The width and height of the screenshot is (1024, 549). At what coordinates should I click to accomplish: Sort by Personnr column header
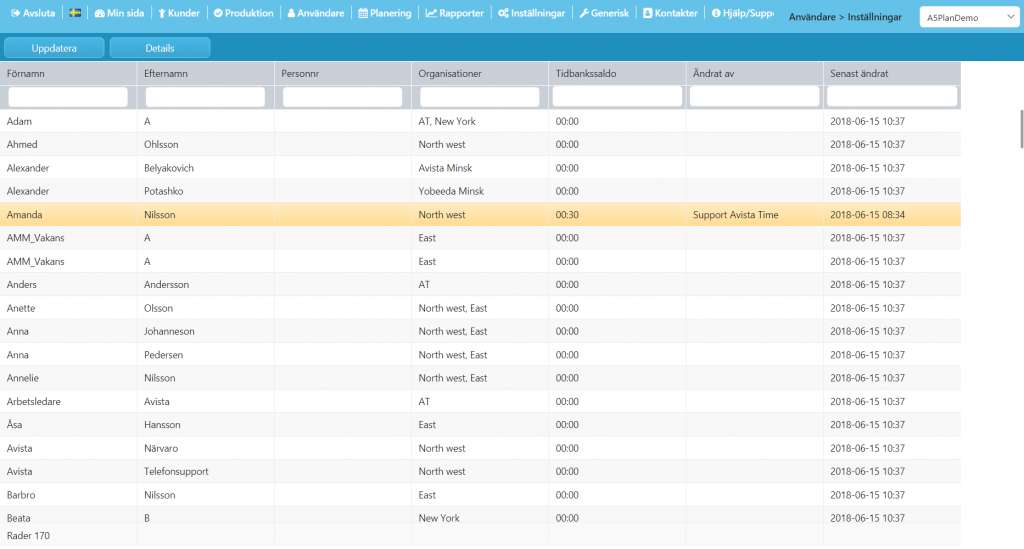[343, 73]
